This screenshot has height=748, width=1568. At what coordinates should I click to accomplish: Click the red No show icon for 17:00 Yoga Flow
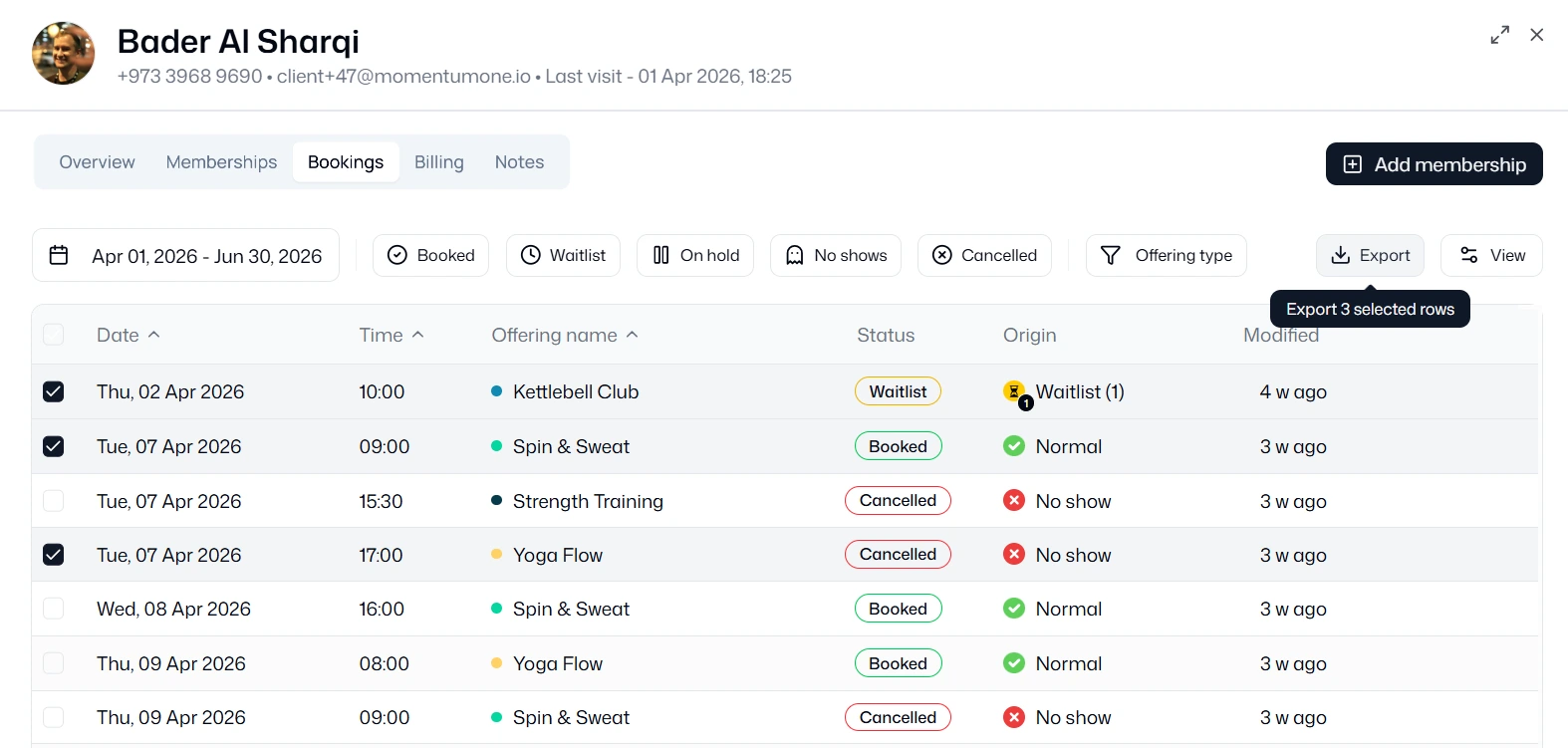[x=1014, y=554]
